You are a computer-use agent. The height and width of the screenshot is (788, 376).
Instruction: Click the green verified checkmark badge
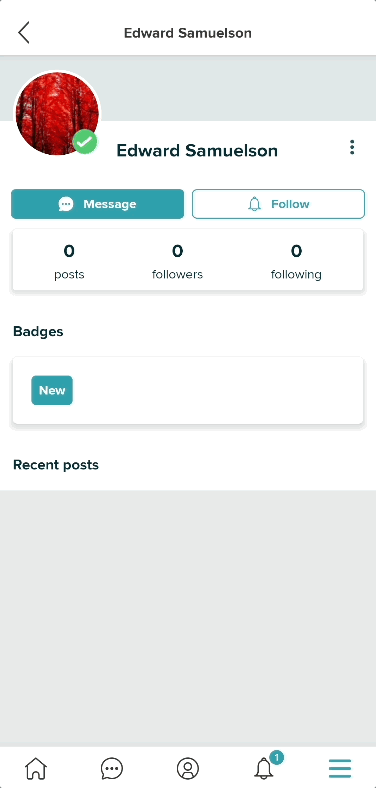click(85, 142)
